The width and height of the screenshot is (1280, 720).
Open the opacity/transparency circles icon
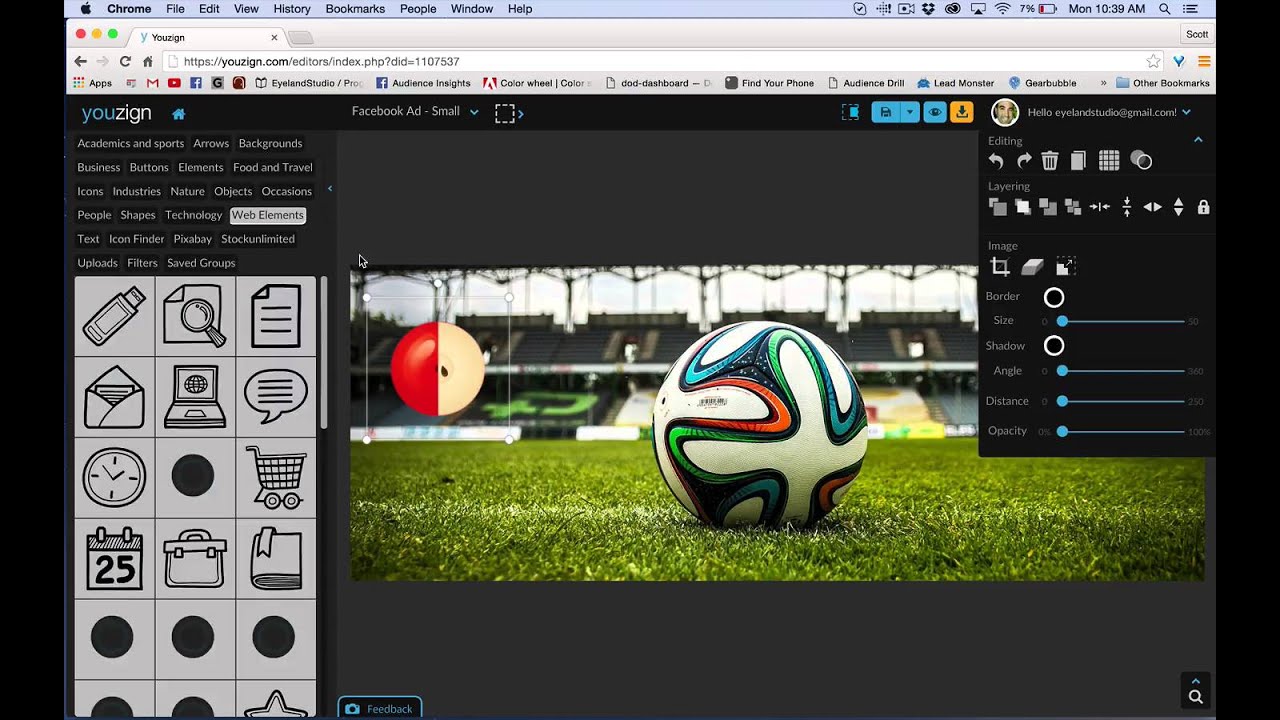[x=1141, y=161]
